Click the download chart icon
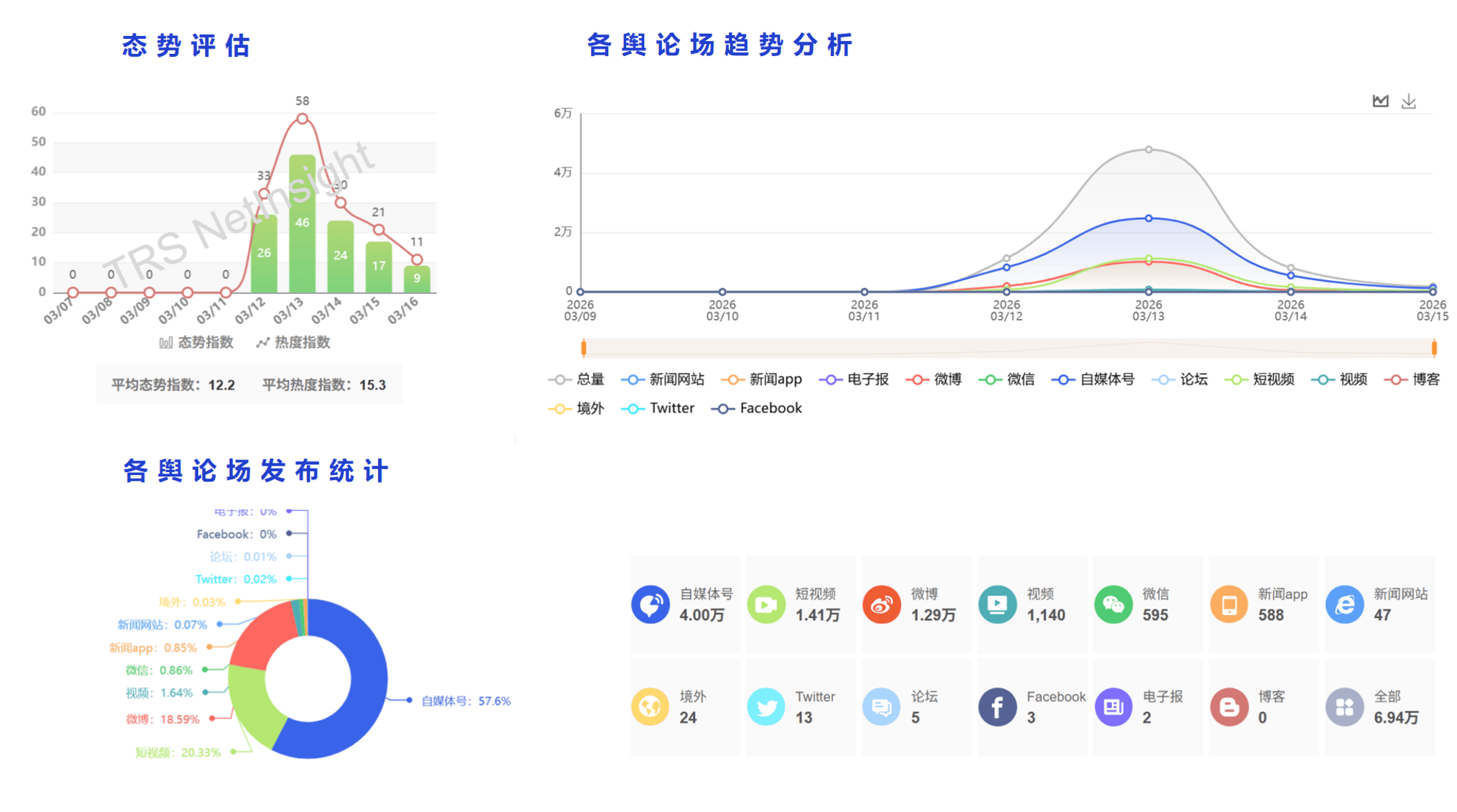 pyautogui.click(x=1408, y=101)
